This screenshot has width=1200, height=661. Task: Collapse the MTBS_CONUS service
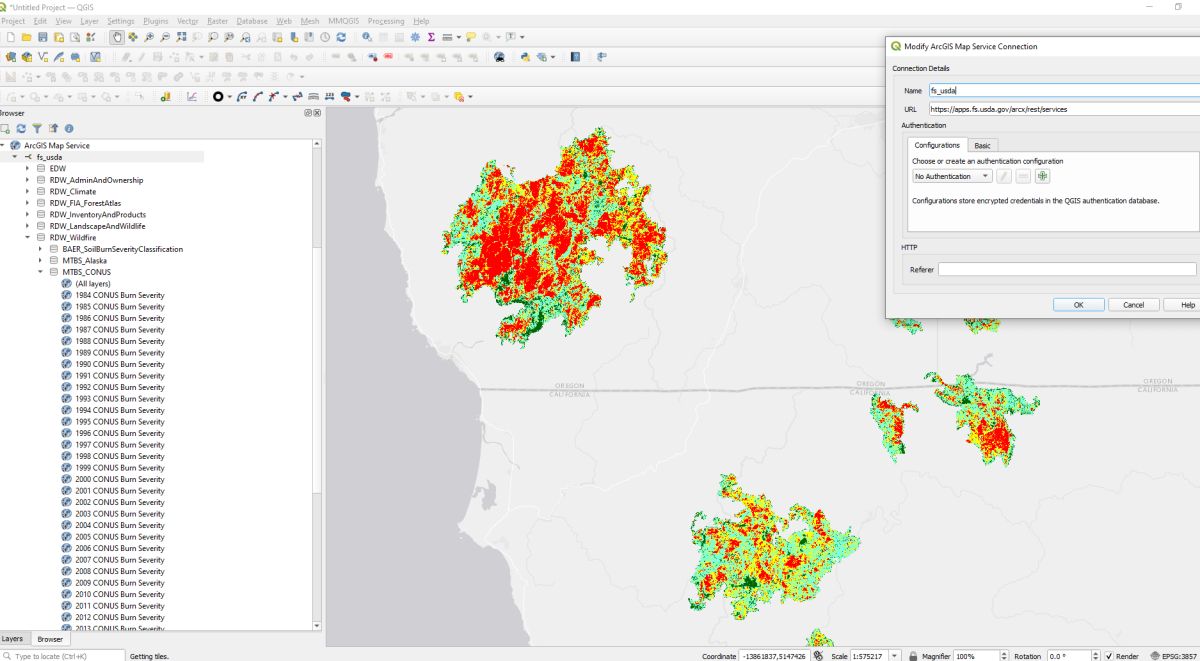coord(41,272)
